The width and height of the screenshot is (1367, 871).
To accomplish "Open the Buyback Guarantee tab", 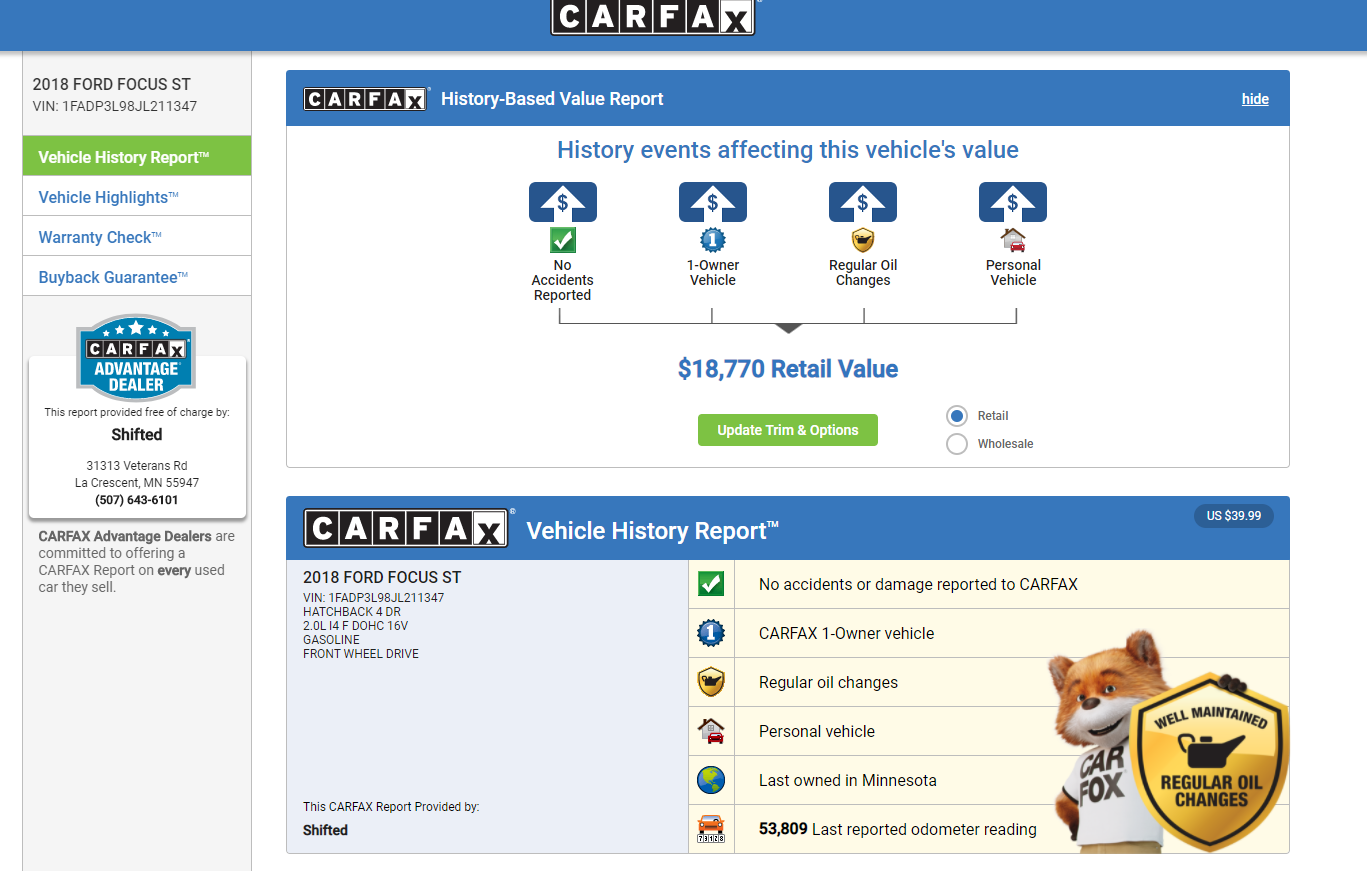I will click(137, 277).
